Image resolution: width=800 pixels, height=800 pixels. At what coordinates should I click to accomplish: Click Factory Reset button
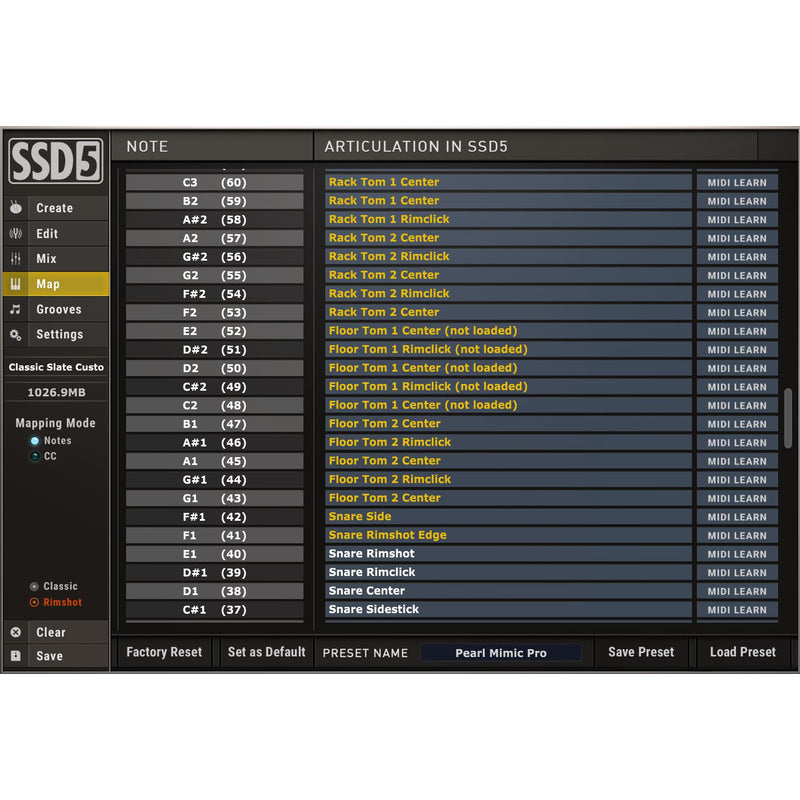click(164, 652)
